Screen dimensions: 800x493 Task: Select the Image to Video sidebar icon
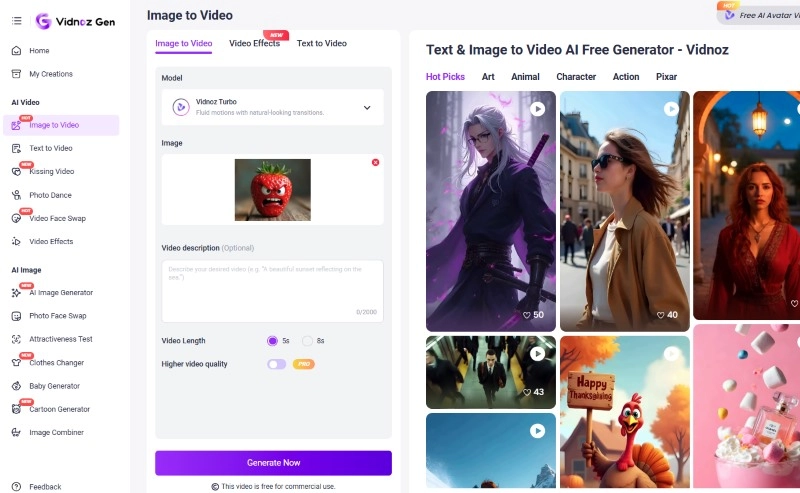point(16,125)
